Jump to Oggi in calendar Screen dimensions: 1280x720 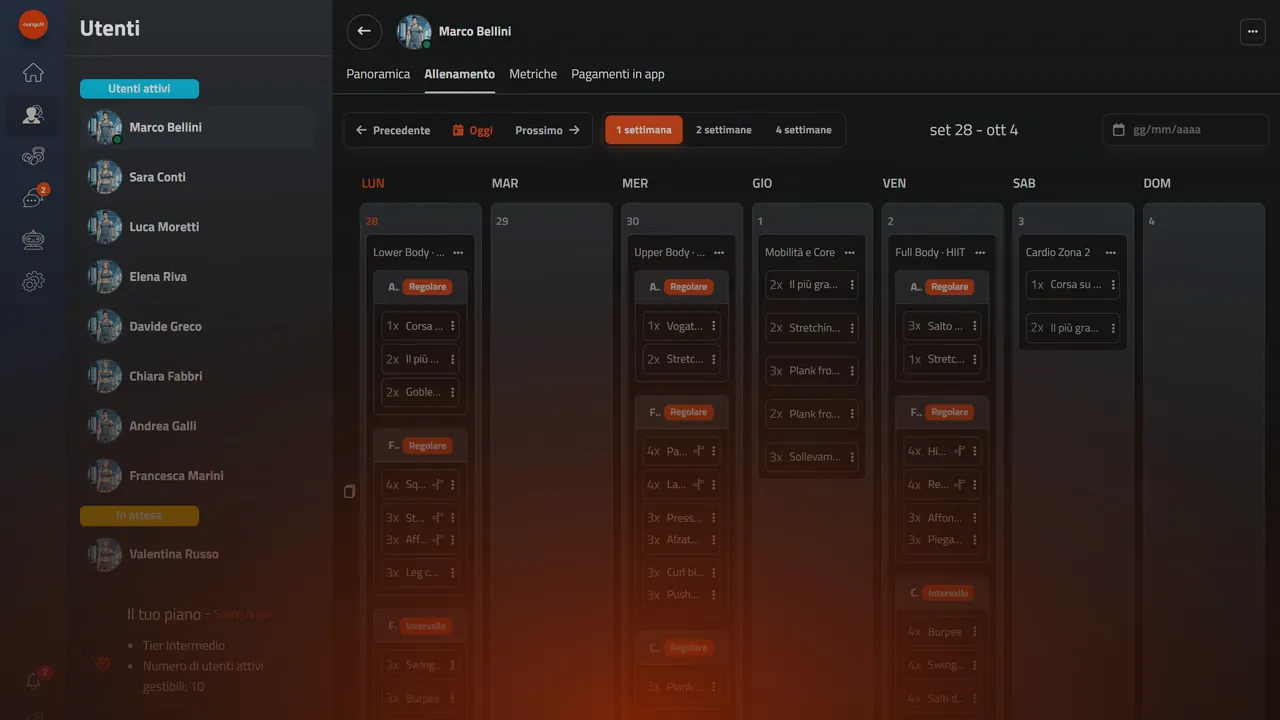click(x=472, y=130)
